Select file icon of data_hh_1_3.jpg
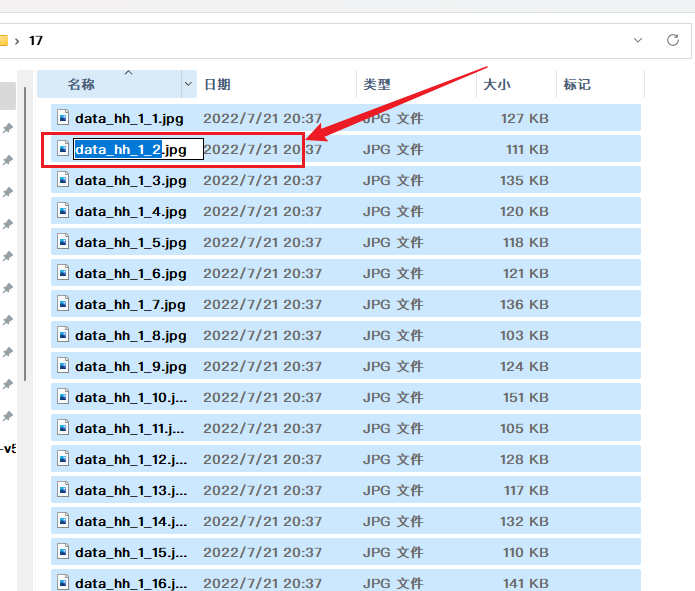 coord(63,180)
